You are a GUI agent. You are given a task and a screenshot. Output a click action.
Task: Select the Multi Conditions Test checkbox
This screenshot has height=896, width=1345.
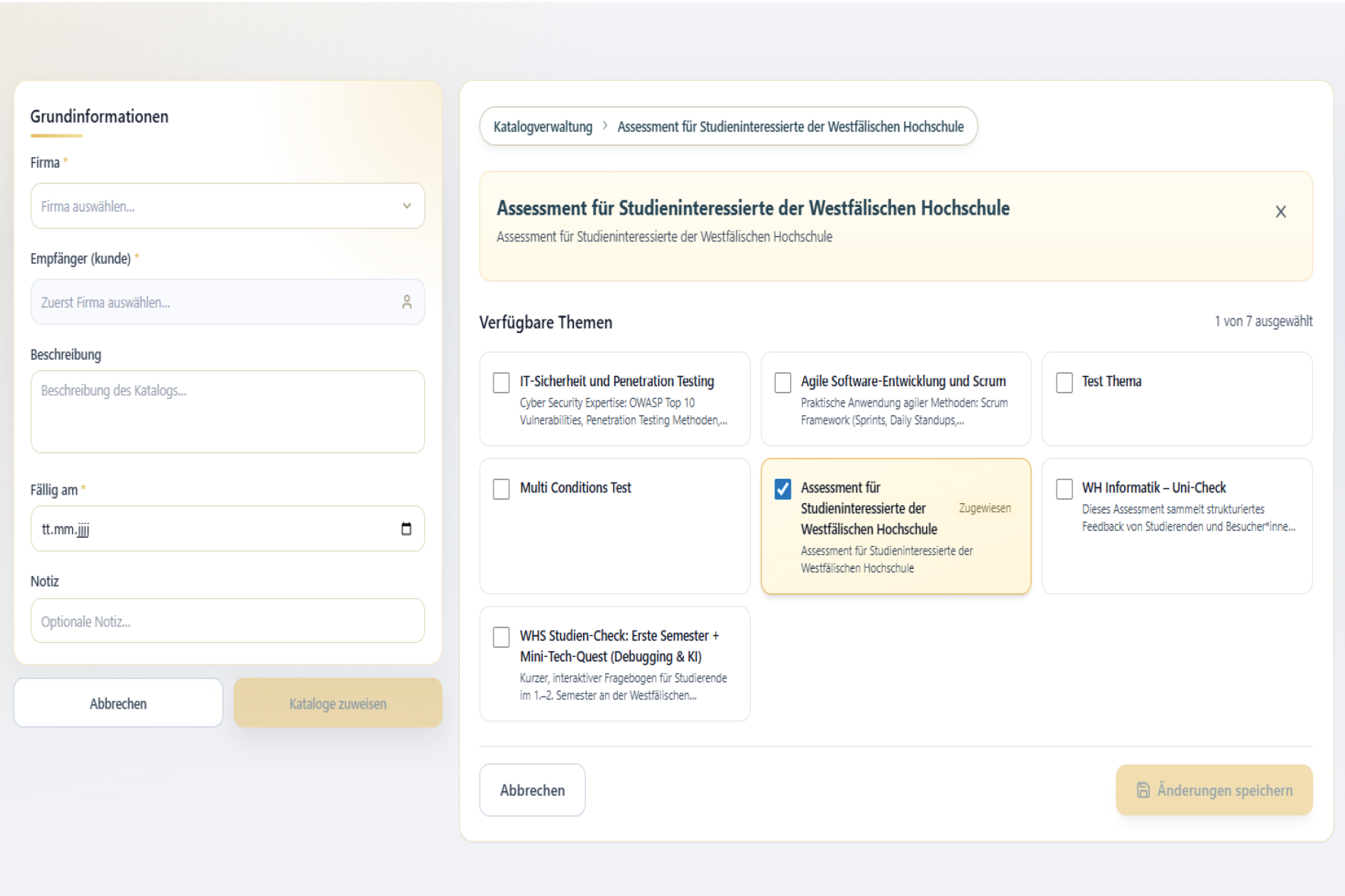point(501,489)
